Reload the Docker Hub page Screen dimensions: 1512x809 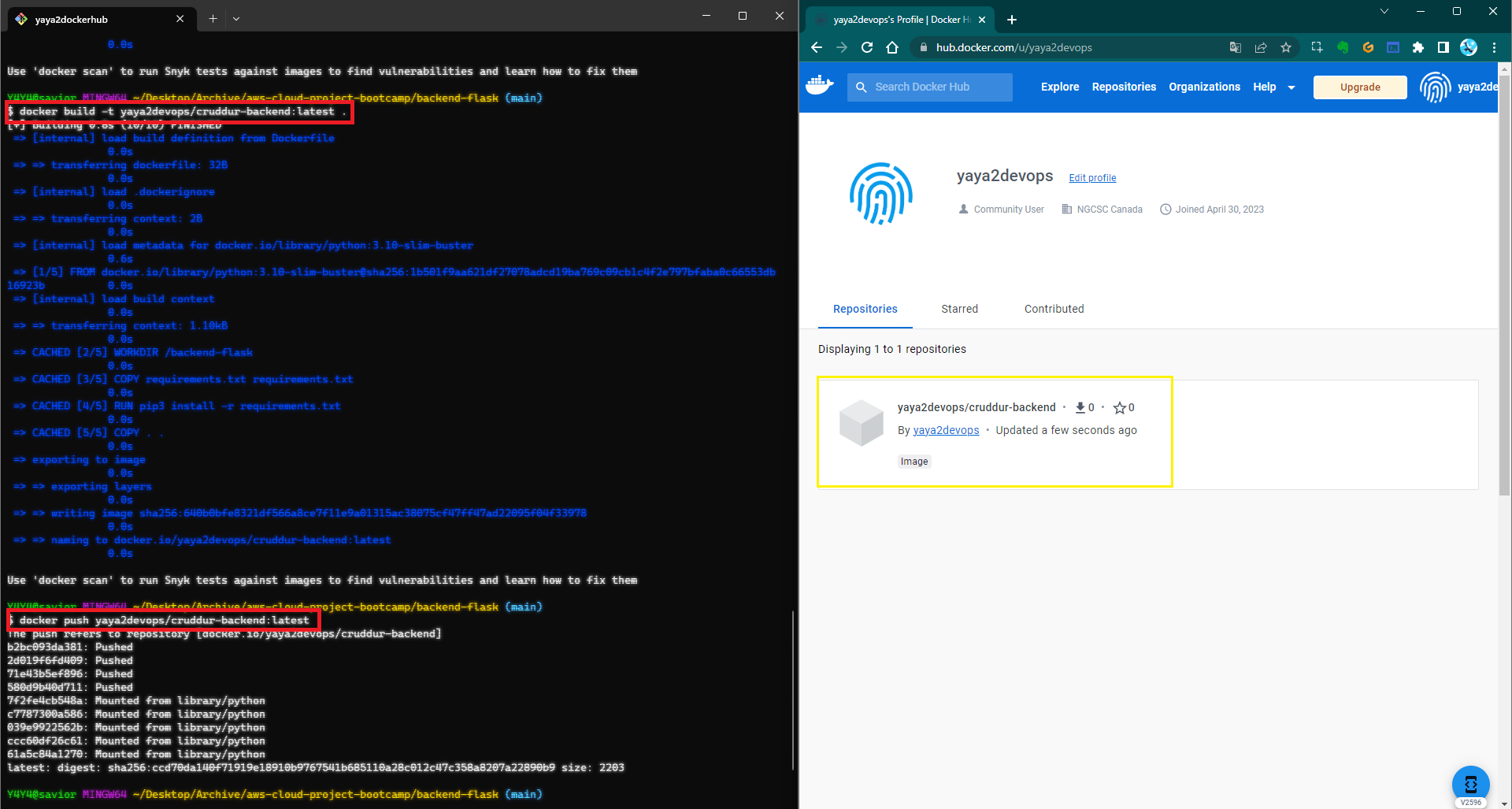coord(867,47)
